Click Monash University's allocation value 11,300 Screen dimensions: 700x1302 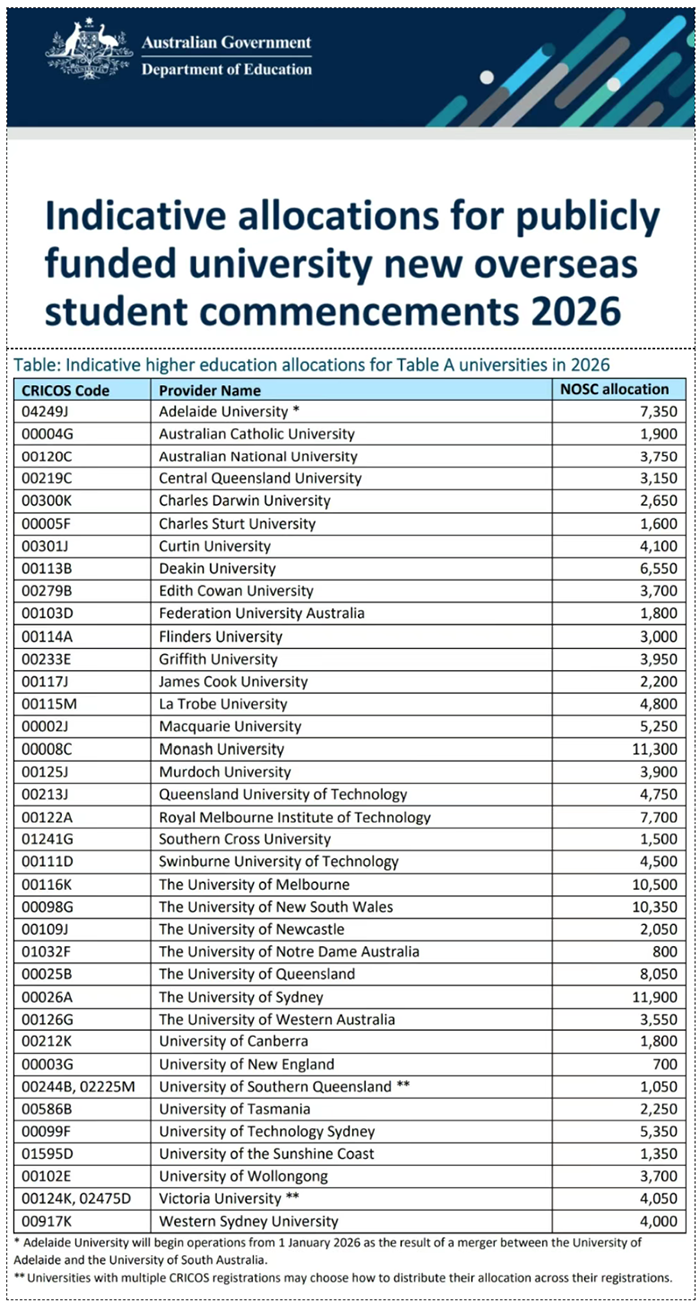(650, 749)
